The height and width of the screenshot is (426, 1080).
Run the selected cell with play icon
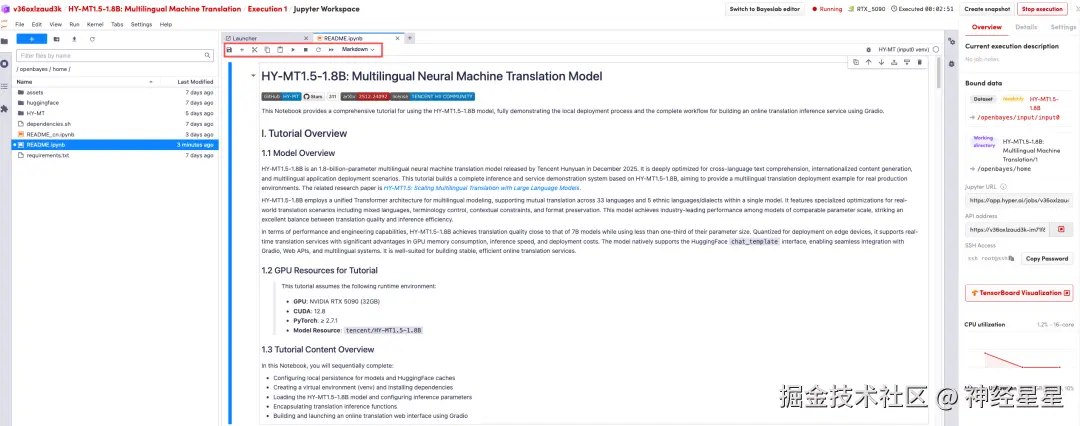(293, 50)
